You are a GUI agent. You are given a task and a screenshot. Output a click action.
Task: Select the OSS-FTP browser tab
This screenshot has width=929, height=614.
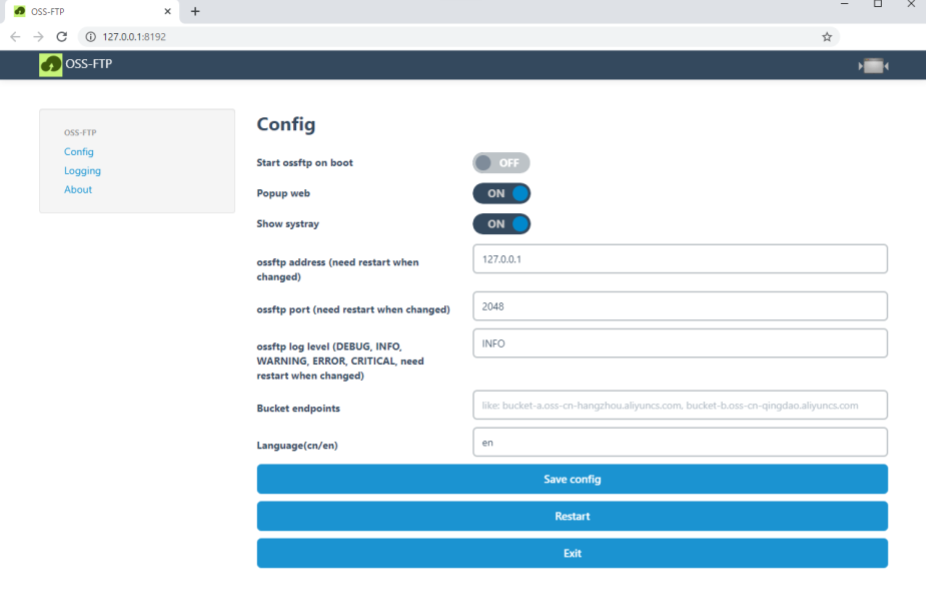(92, 11)
